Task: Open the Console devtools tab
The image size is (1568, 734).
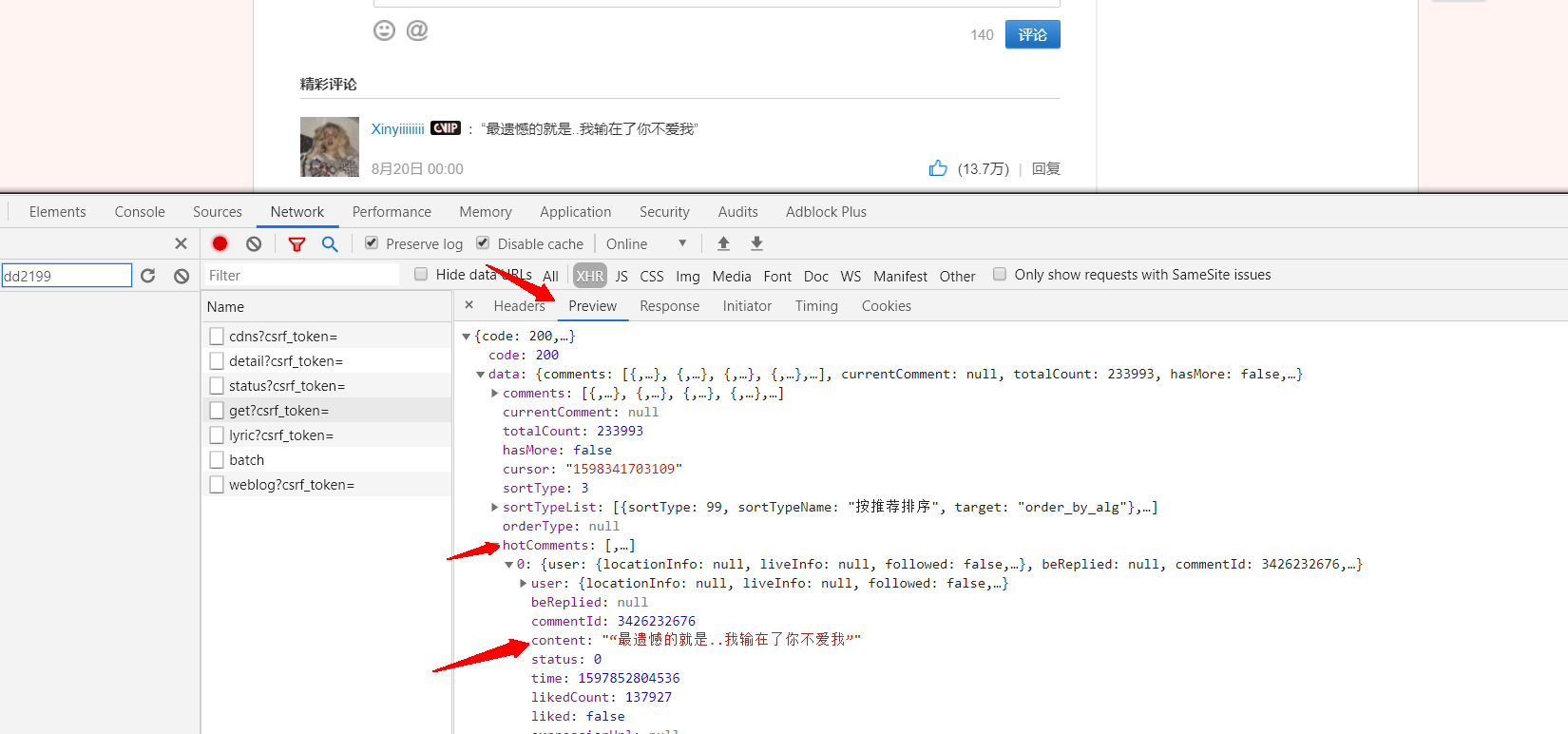Action: point(140,211)
